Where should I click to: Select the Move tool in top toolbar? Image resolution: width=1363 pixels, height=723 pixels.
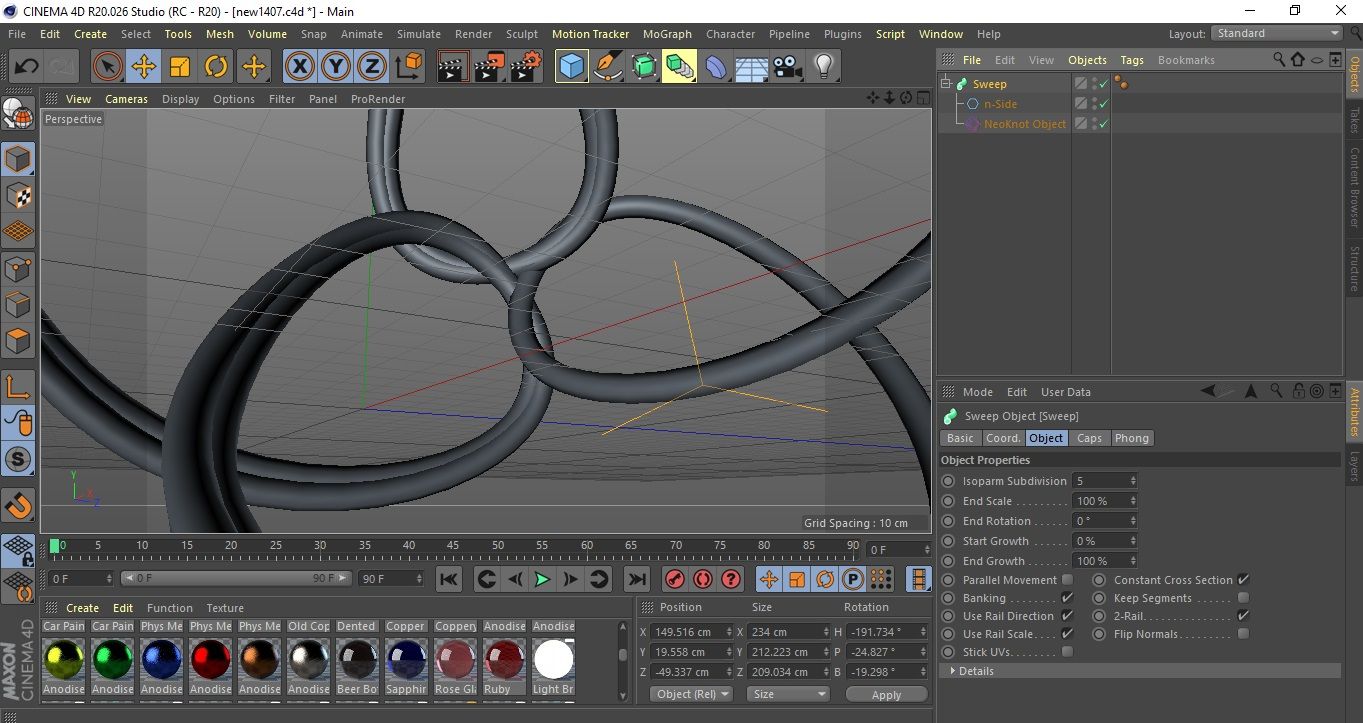coord(144,67)
